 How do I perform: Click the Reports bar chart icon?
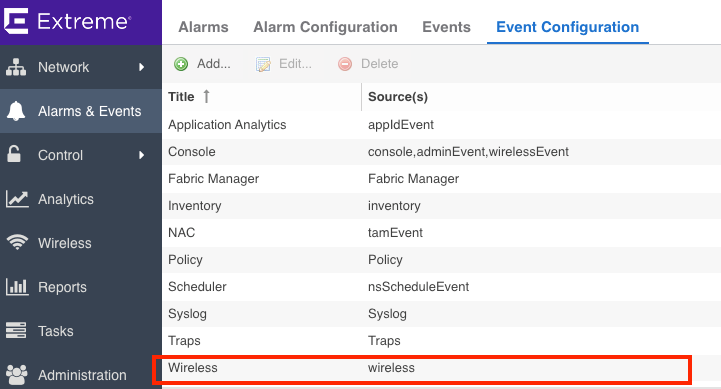pos(17,286)
